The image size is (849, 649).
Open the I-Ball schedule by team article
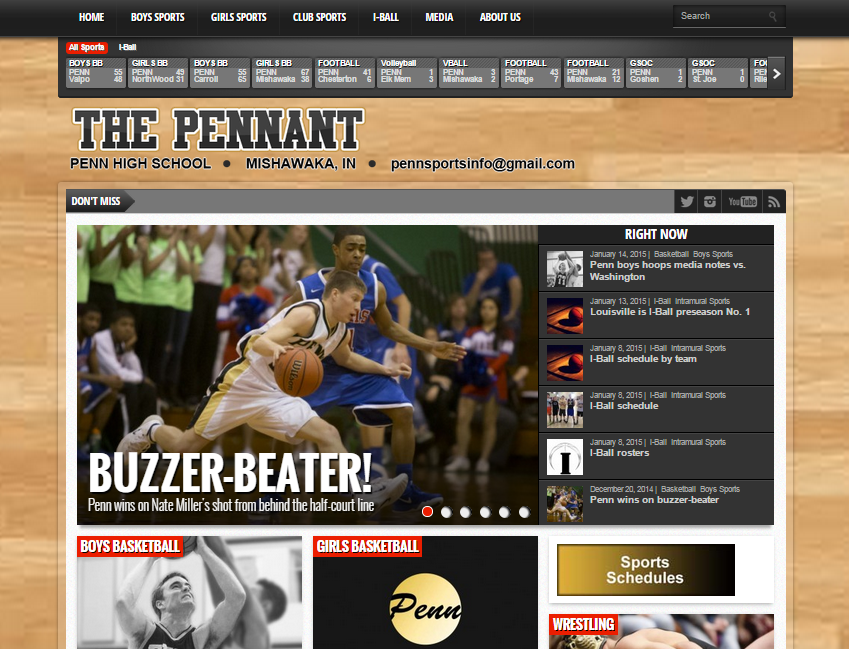tap(643, 359)
